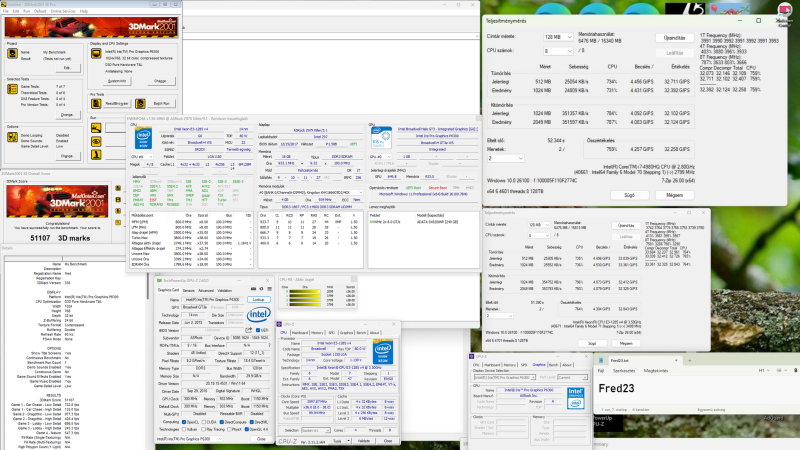Open the File menu in 3DMark2001
Viewport: 800px width, 450px height.
point(6,11)
